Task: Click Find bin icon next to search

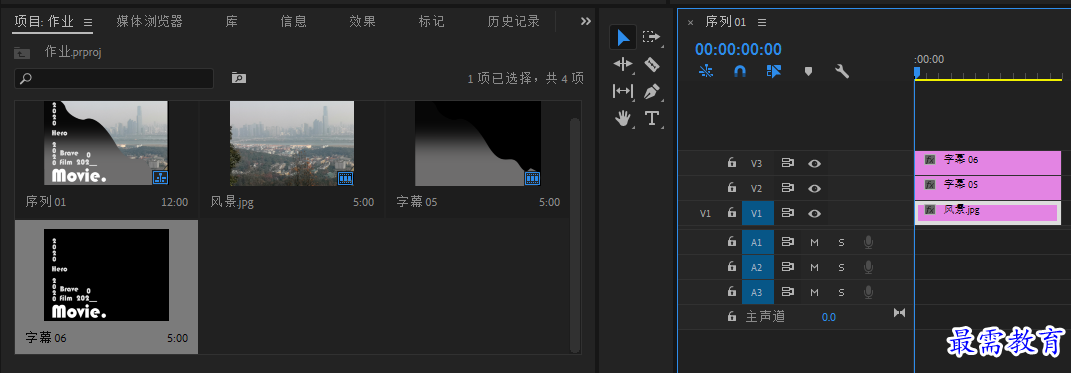Action: coord(238,78)
